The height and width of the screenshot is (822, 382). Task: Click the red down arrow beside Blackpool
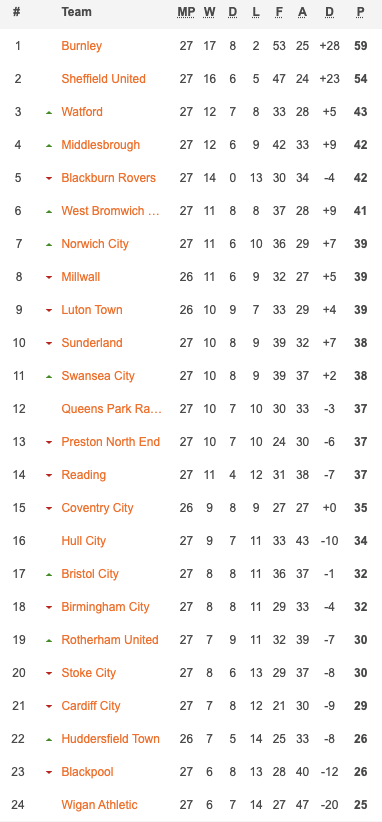pyautogui.click(x=49, y=773)
